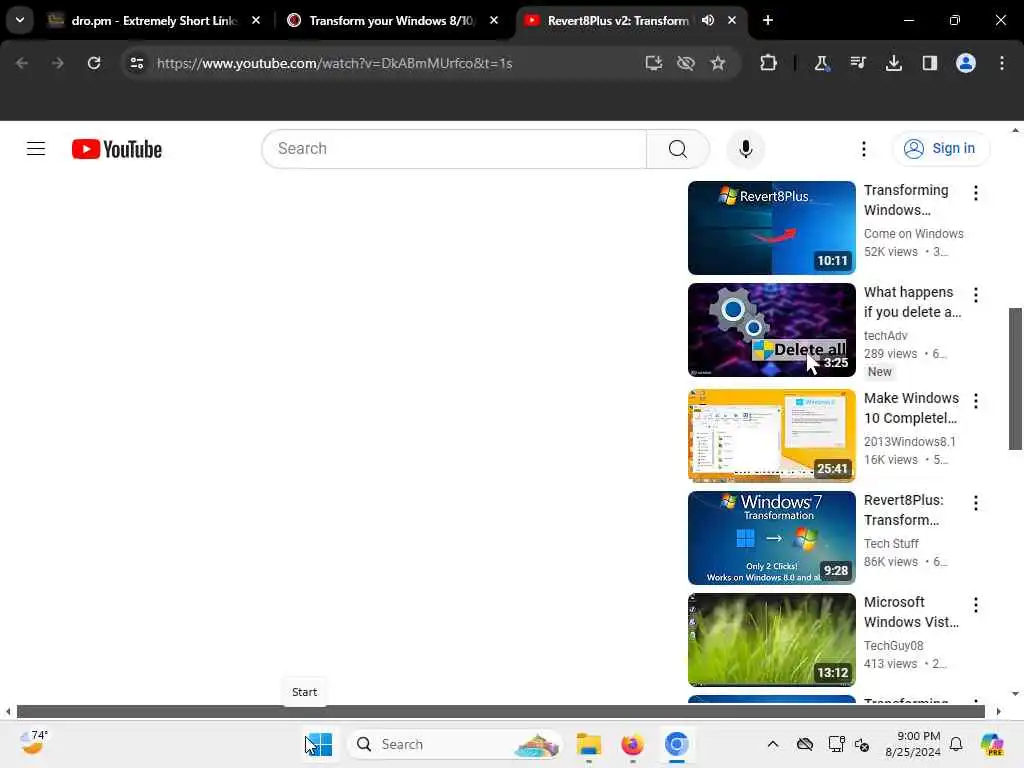1024x768 pixels.
Task: Click the YouTube search magnifier button
Action: tap(677, 149)
